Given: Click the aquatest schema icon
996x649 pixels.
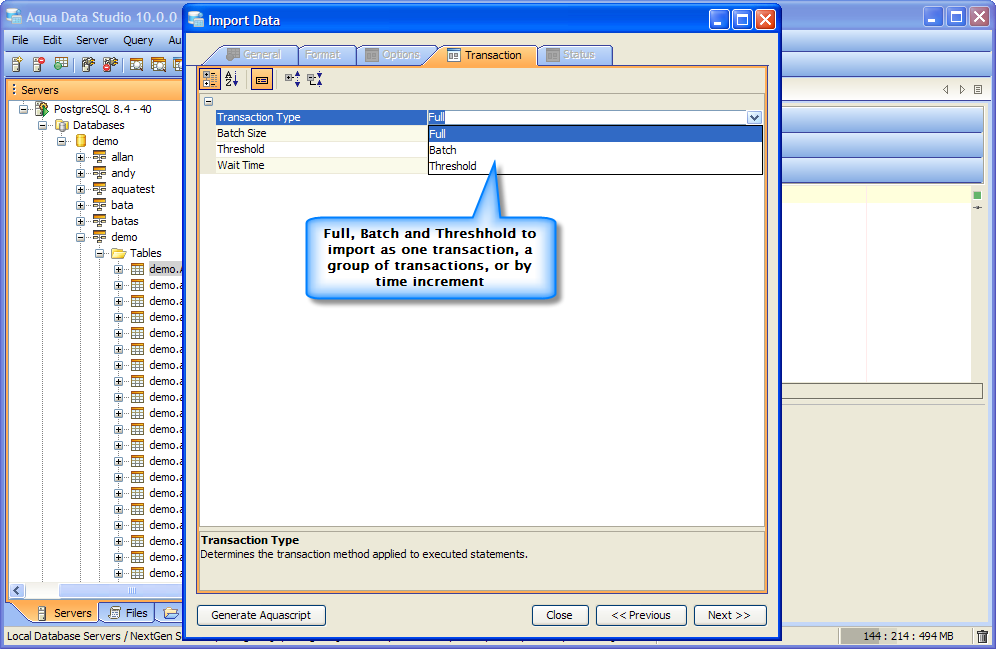Looking at the screenshot, I should (x=99, y=189).
